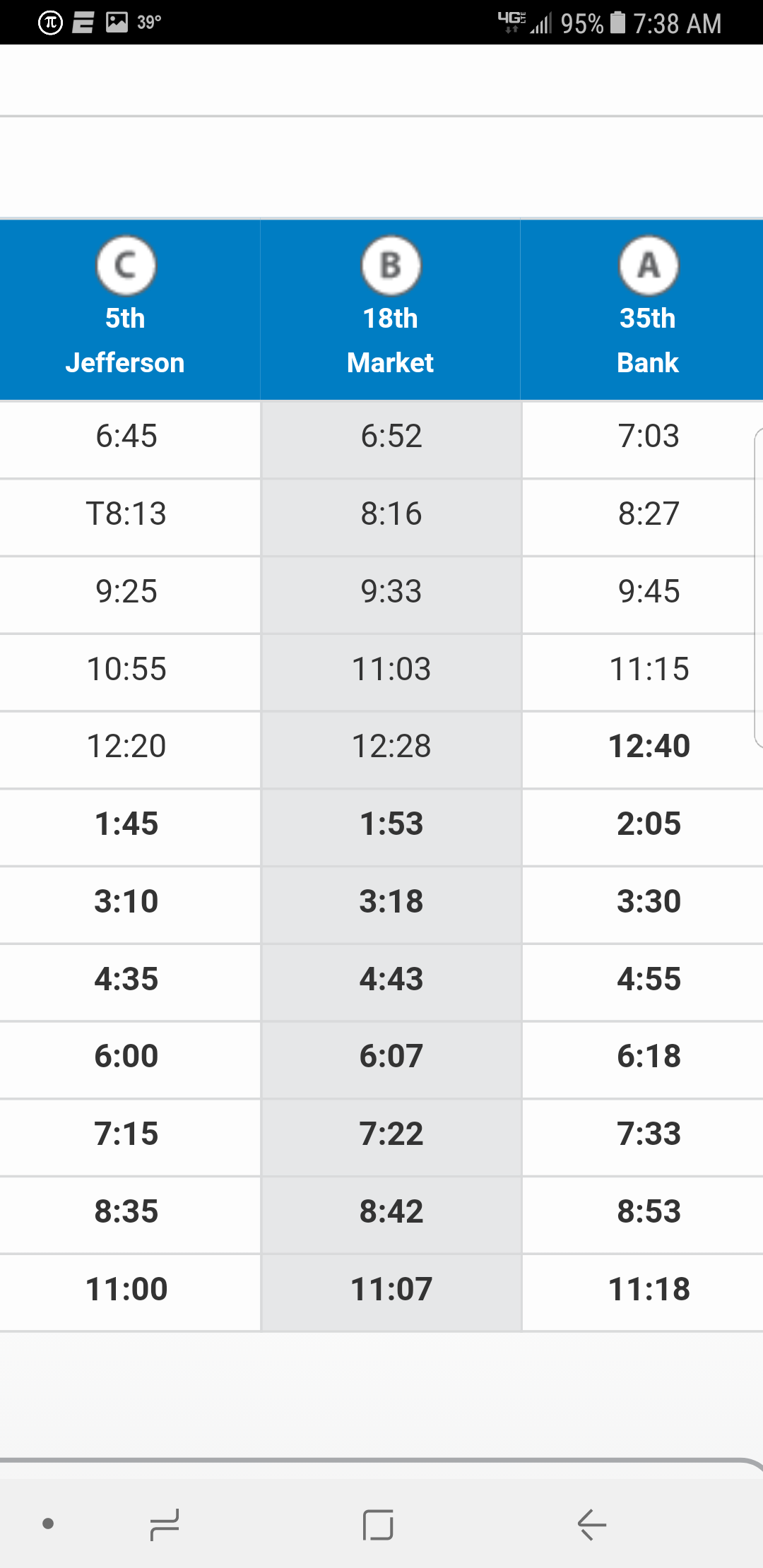Open the recent apps navigation icon

pyautogui.click(x=165, y=1524)
